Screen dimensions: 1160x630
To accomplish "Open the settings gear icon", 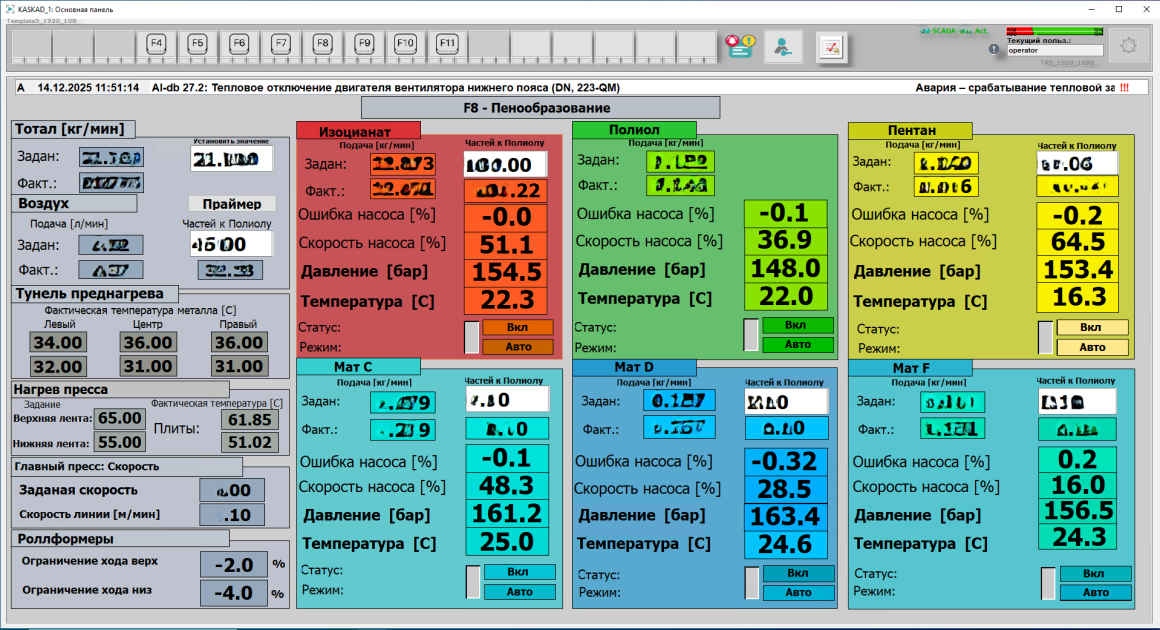I will tap(1129, 46).
